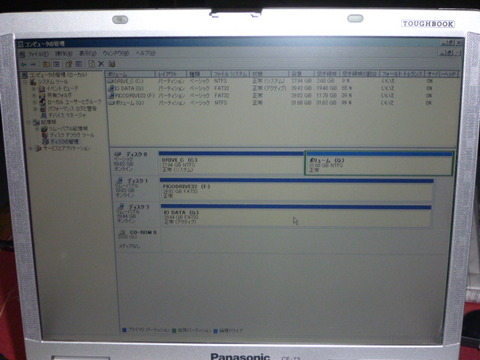This screenshot has width=480, height=360.
Task: Select 共有フォルダ tree item
Action: pyautogui.click(x=59, y=95)
